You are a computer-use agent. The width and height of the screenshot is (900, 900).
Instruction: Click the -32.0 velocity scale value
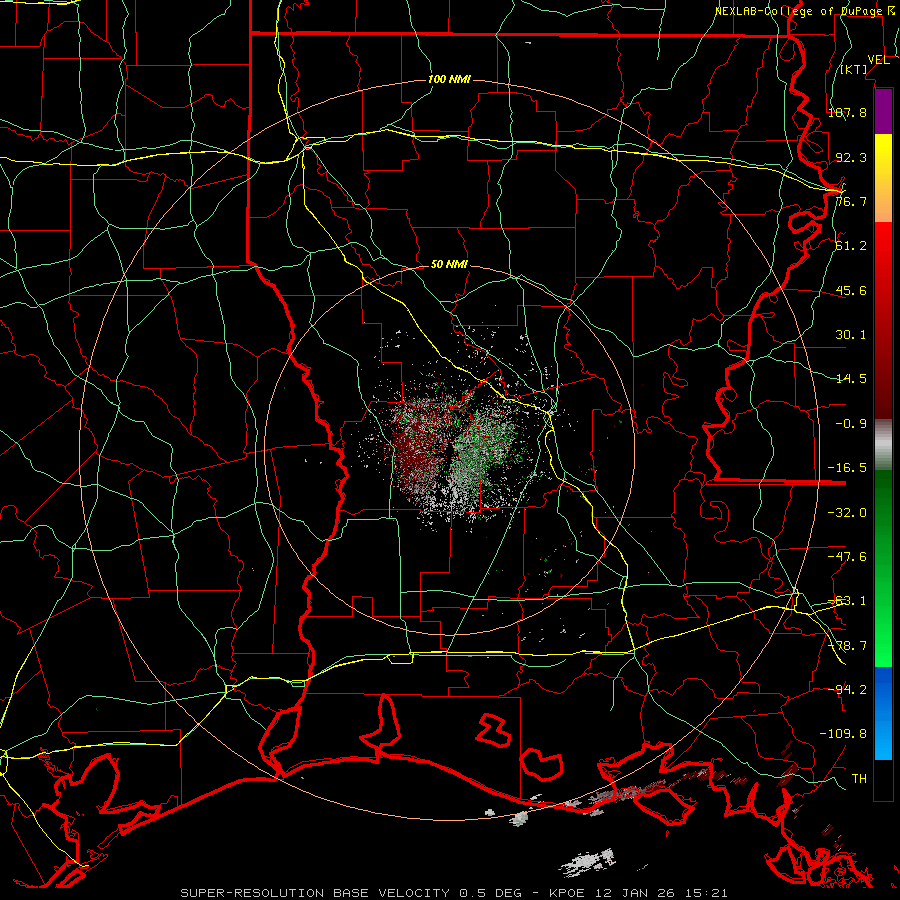847,513
